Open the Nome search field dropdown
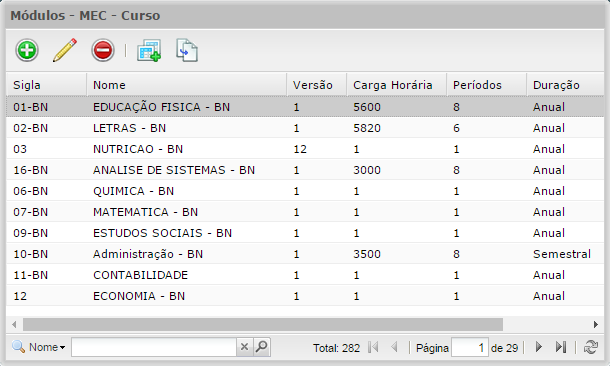 coord(38,347)
